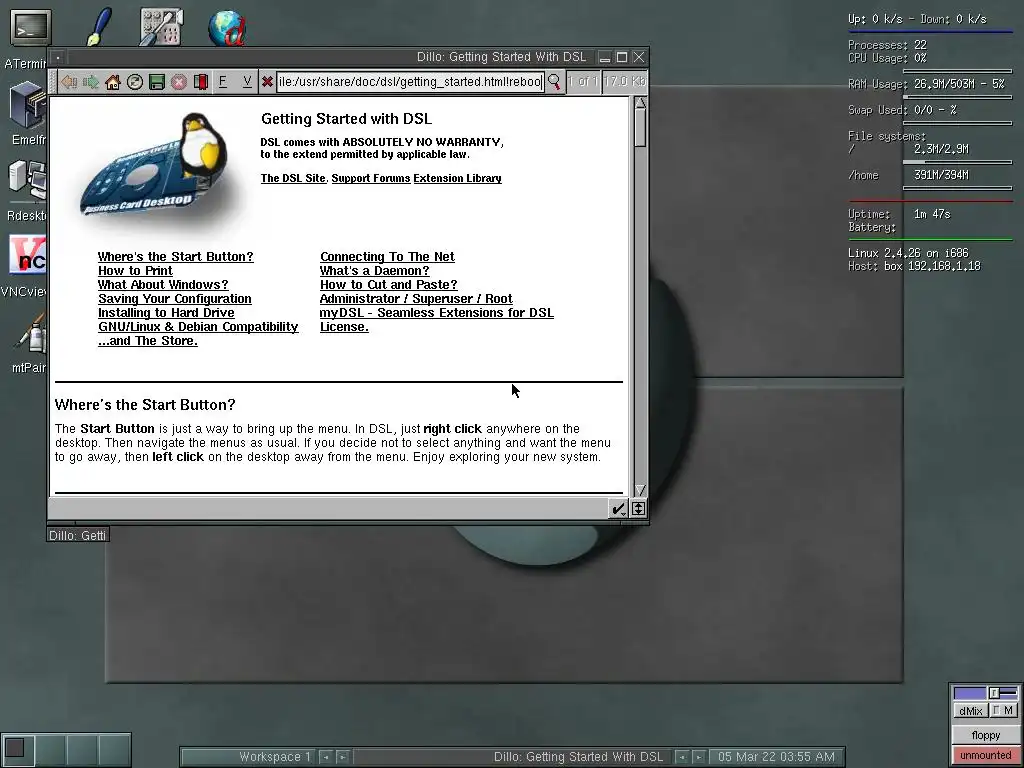Save the page using the floppy disk icon
This screenshot has width=1024, height=768.
coord(157,82)
